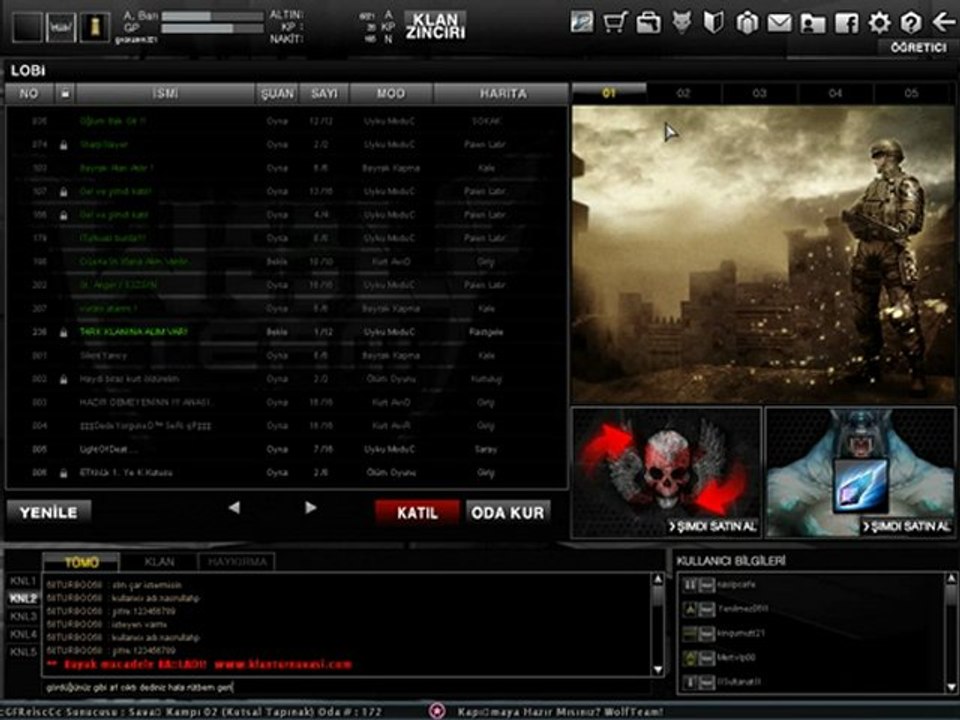Click the leftmost blue icon in top toolbar
The image size is (960, 720).
(581, 23)
